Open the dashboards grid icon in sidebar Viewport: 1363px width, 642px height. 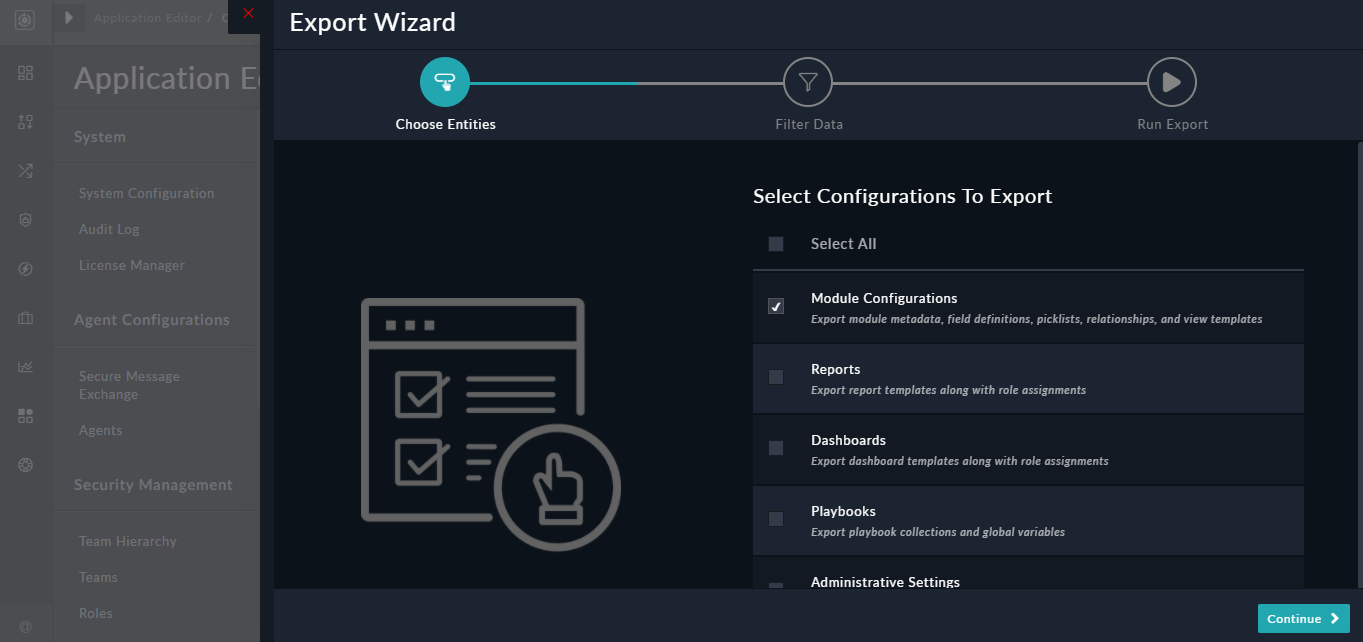(x=25, y=74)
